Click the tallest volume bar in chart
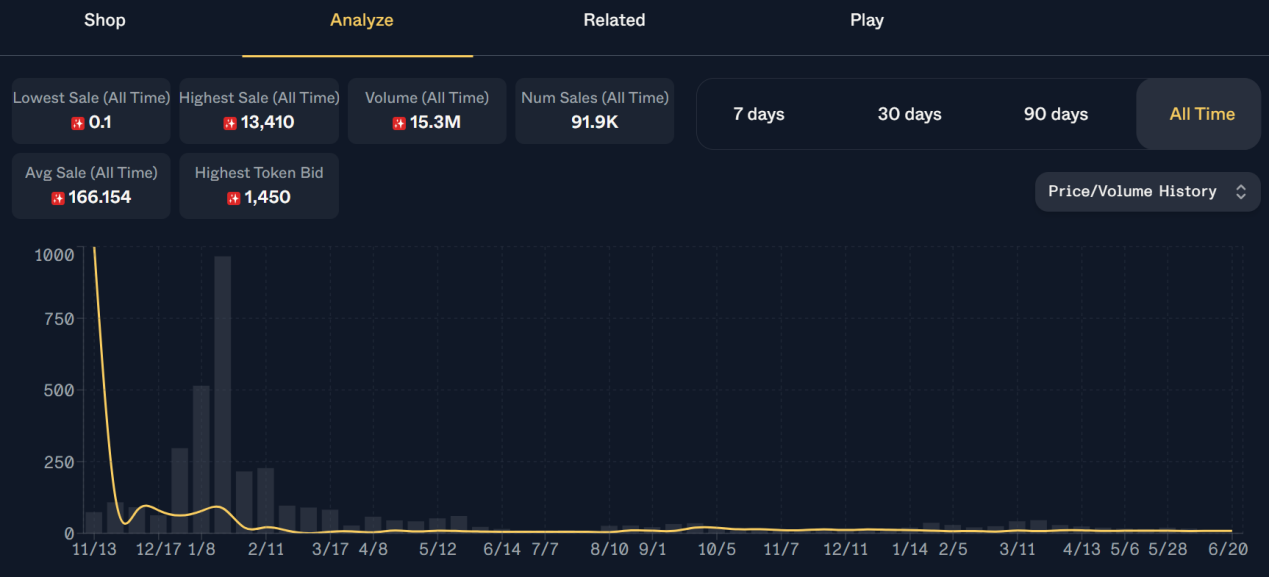Viewport: 1269px width, 577px height. click(223, 395)
